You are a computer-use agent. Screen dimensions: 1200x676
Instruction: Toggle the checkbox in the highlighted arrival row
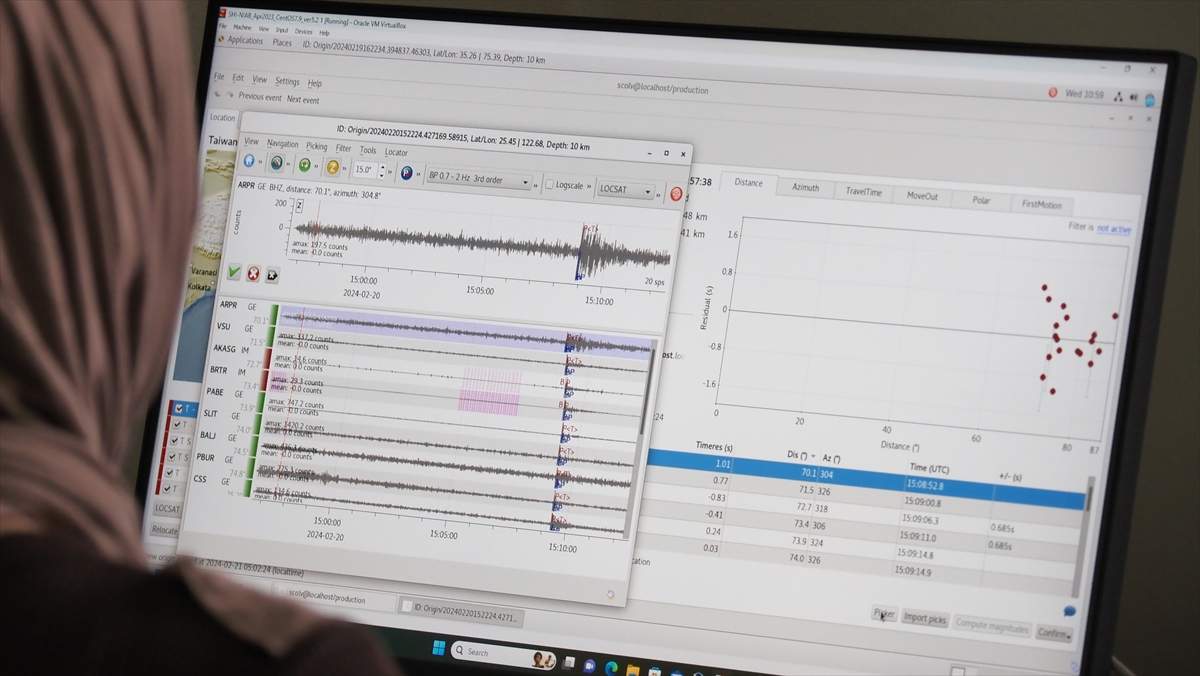click(179, 408)
